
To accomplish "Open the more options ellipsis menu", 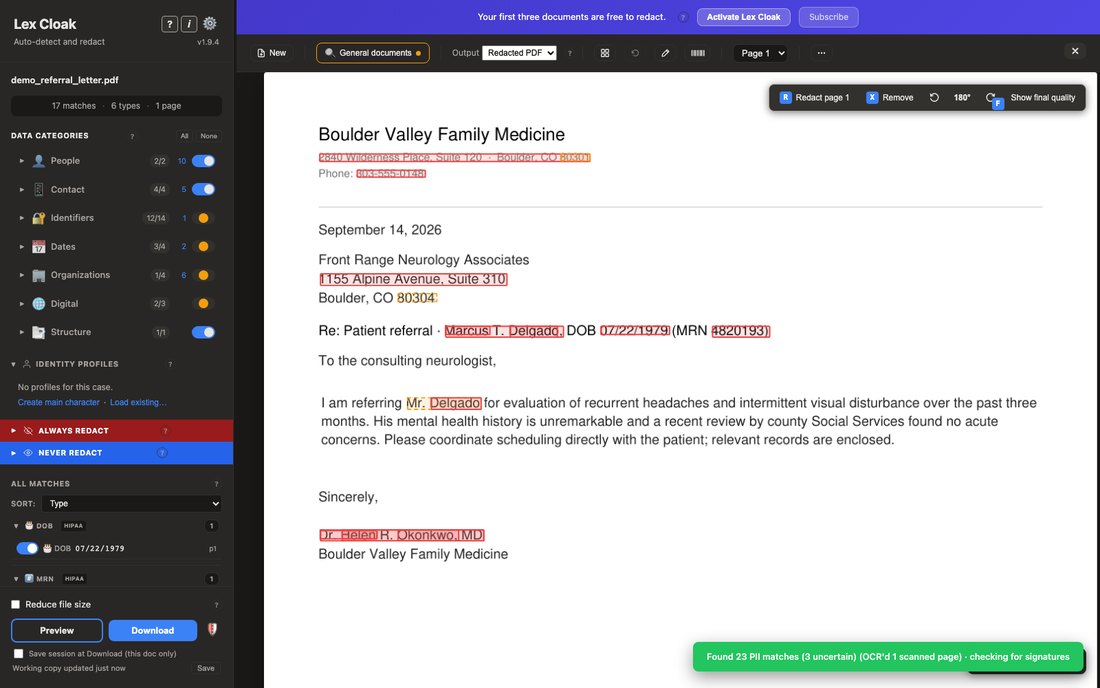I will (x=821, y=53).
